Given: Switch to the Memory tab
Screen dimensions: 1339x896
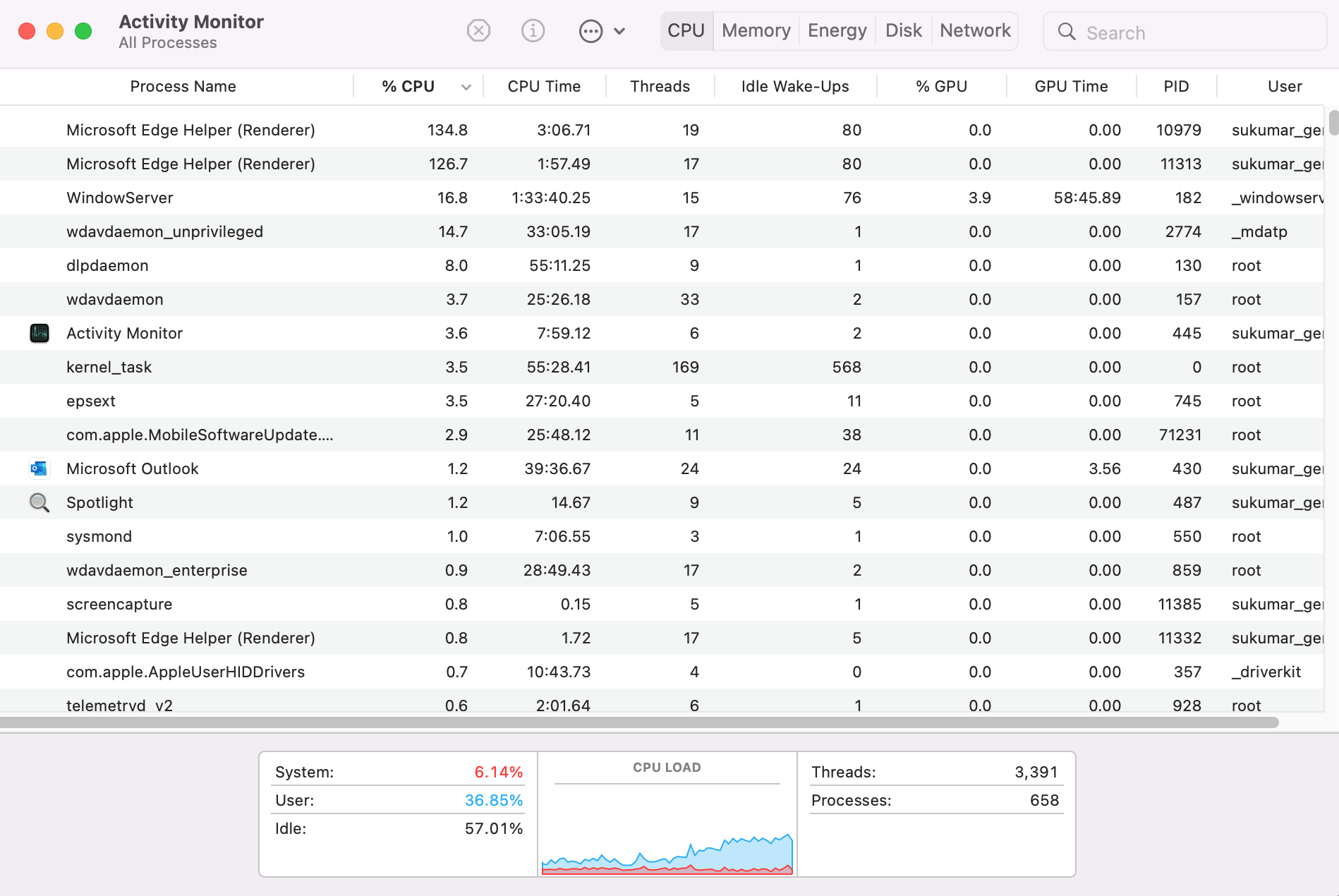Looking at the screenshot, I should (x=756, y=30).
